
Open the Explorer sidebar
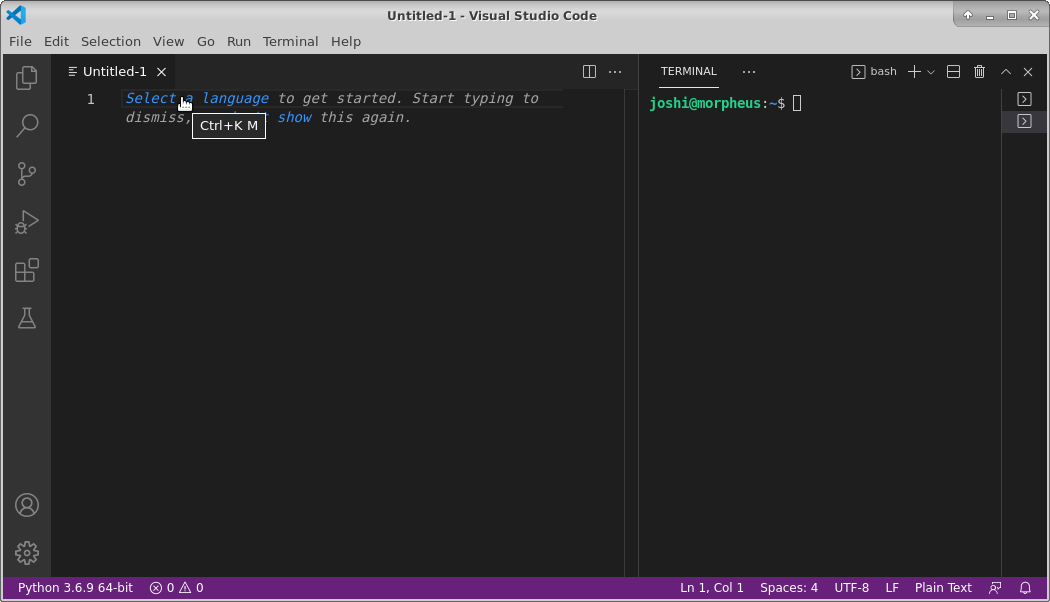[x=26, y=77]
